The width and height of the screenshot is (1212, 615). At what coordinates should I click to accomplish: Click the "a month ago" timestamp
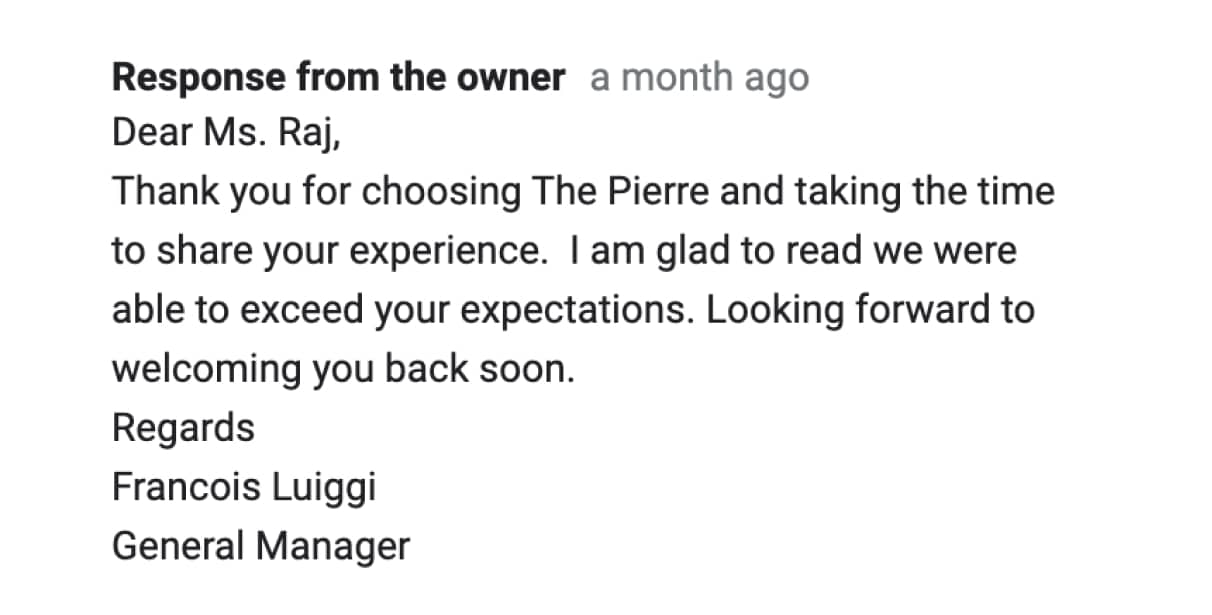[699, 79]
